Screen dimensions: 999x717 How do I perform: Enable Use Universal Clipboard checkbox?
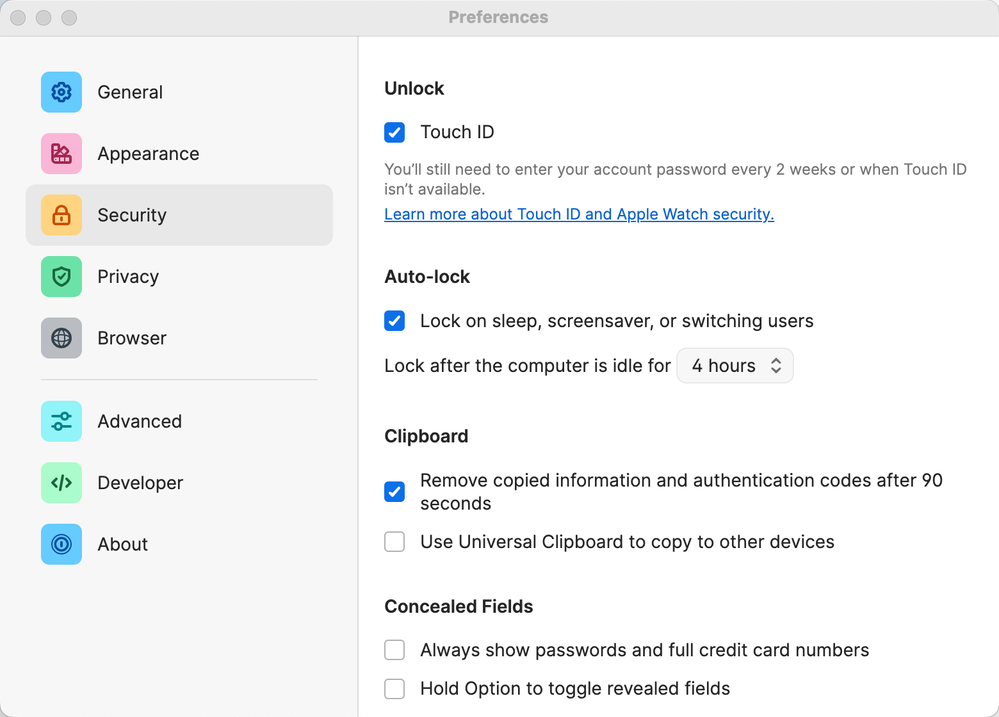(x=395, y=542)
